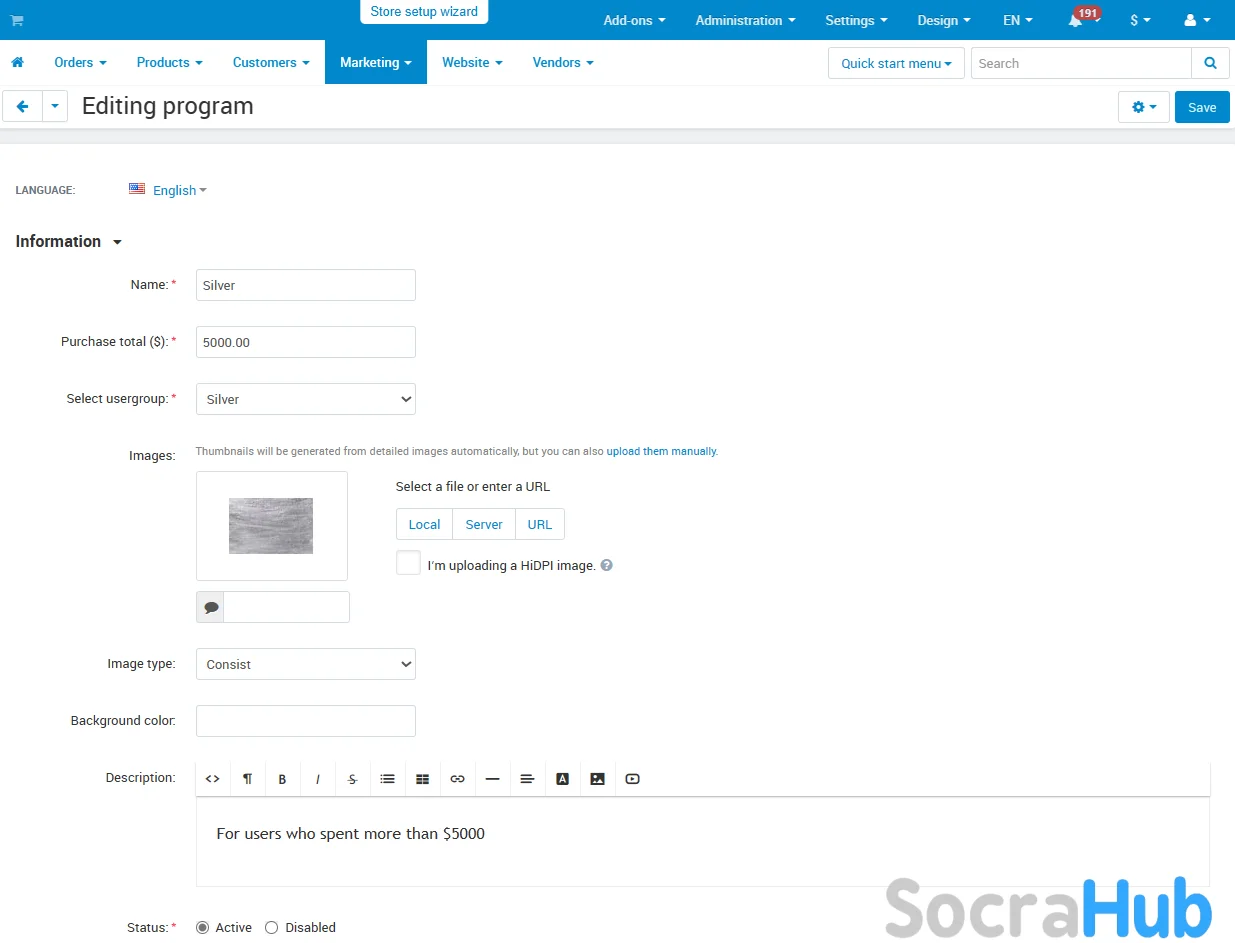Insert a table in description editor

[x=422, y=779]
